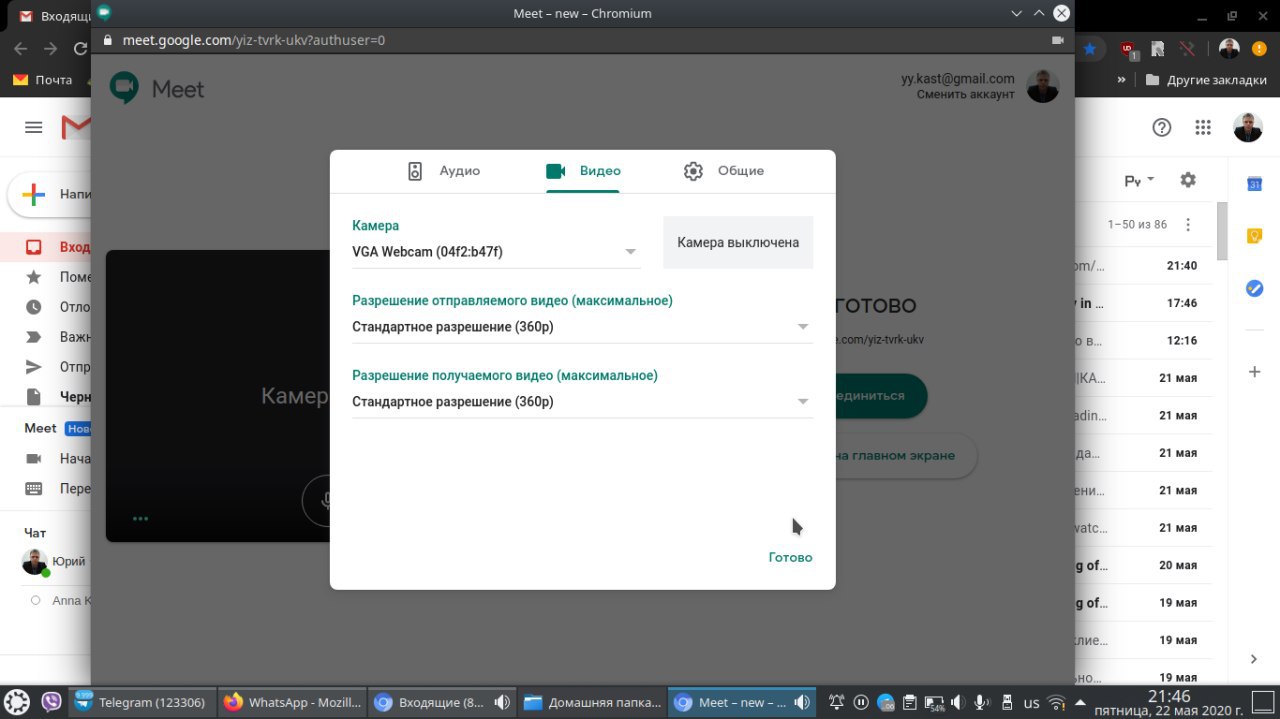Screen dimensions: 1280x719
Task: Click the browser profile avatar in toolbar
Action: [x=1229, y=48]
